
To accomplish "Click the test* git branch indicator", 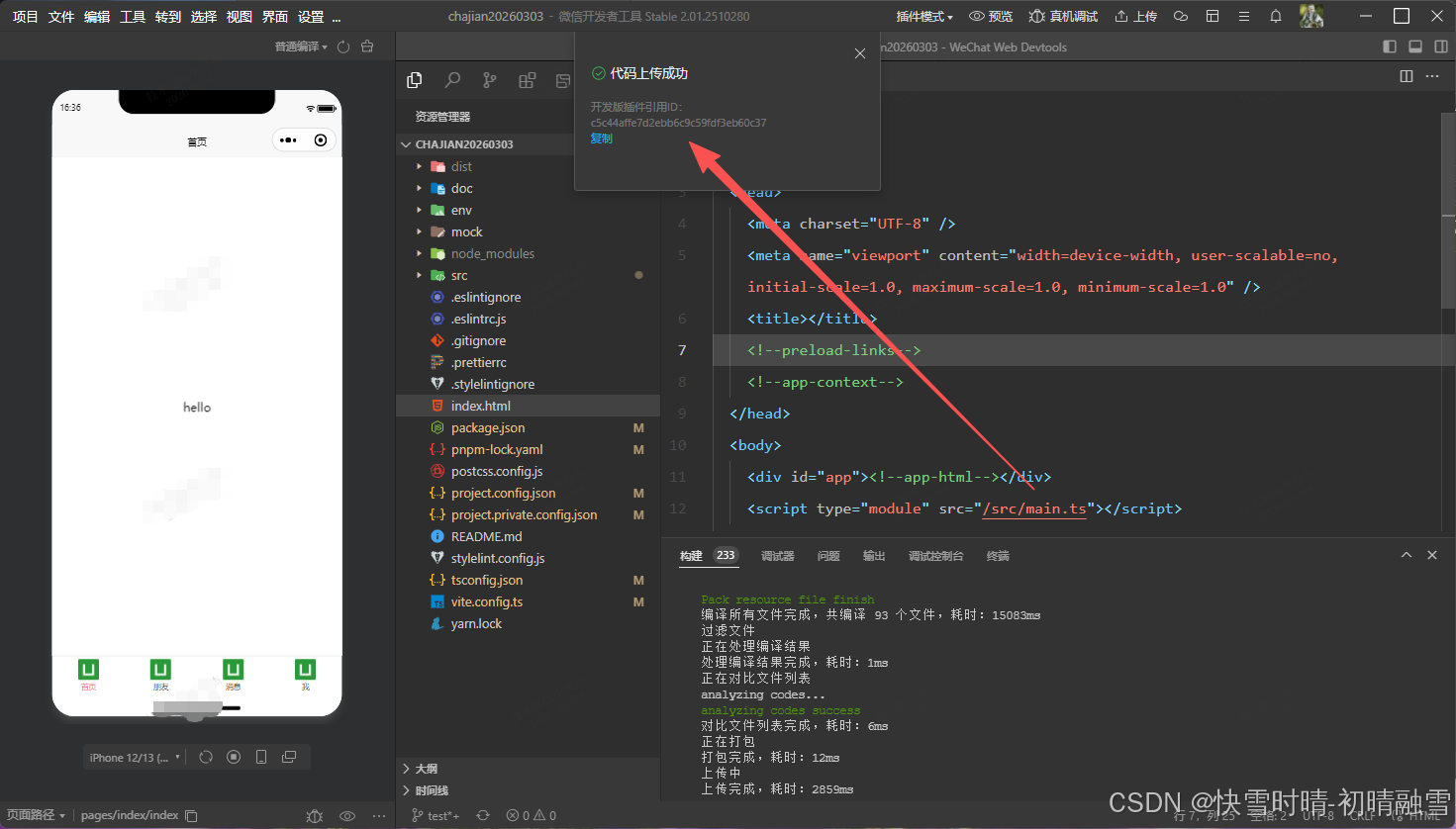I will click(x=436, y=816).
